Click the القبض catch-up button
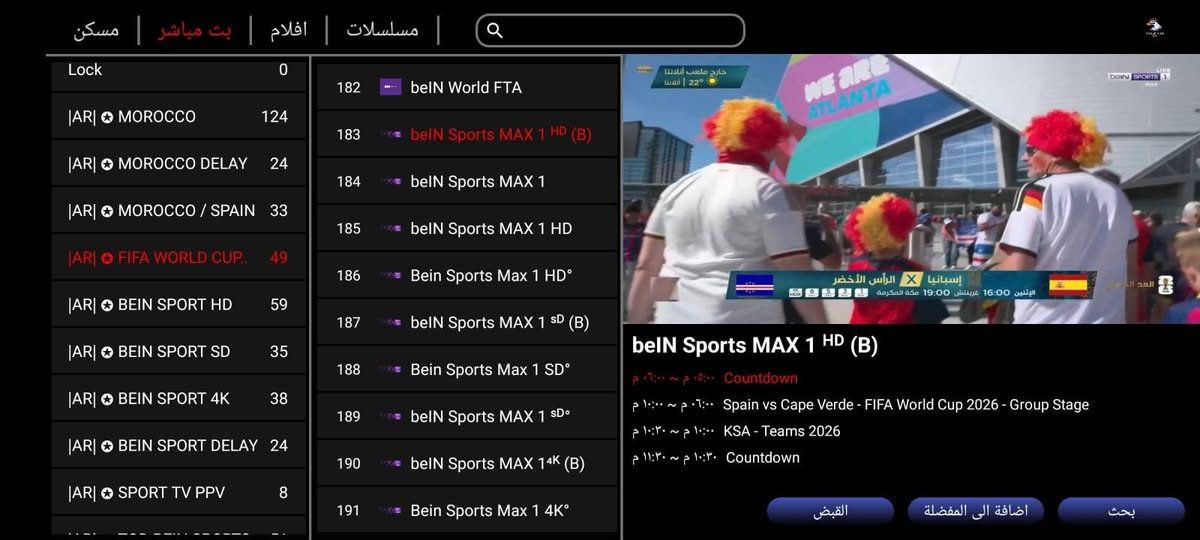The image size is (1200, 540). [x=830, y=511]
